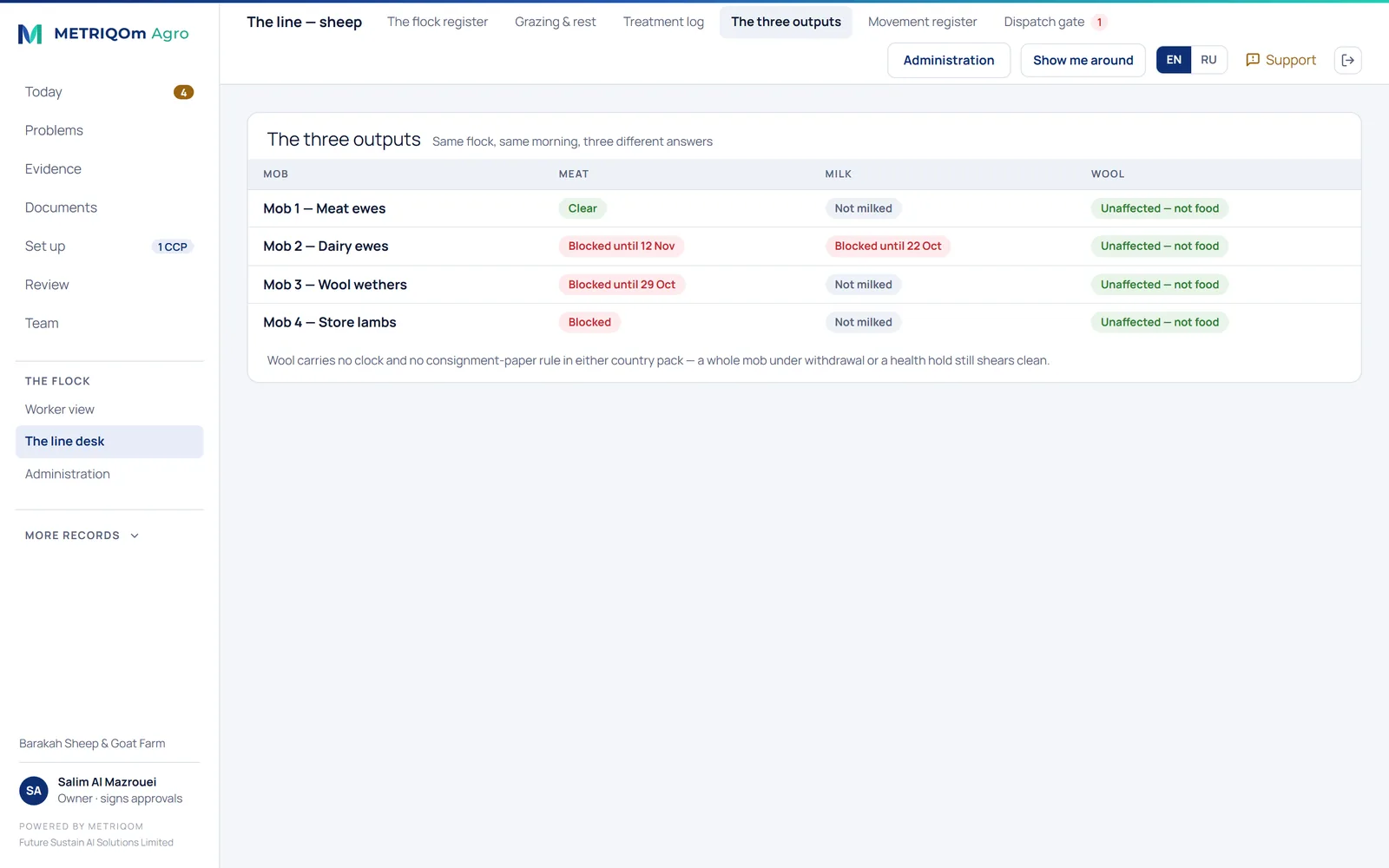The height and width of the screenshot is (868, 1389).
Task: Click the SA user avatar
Action: click(x=34, y=791)
